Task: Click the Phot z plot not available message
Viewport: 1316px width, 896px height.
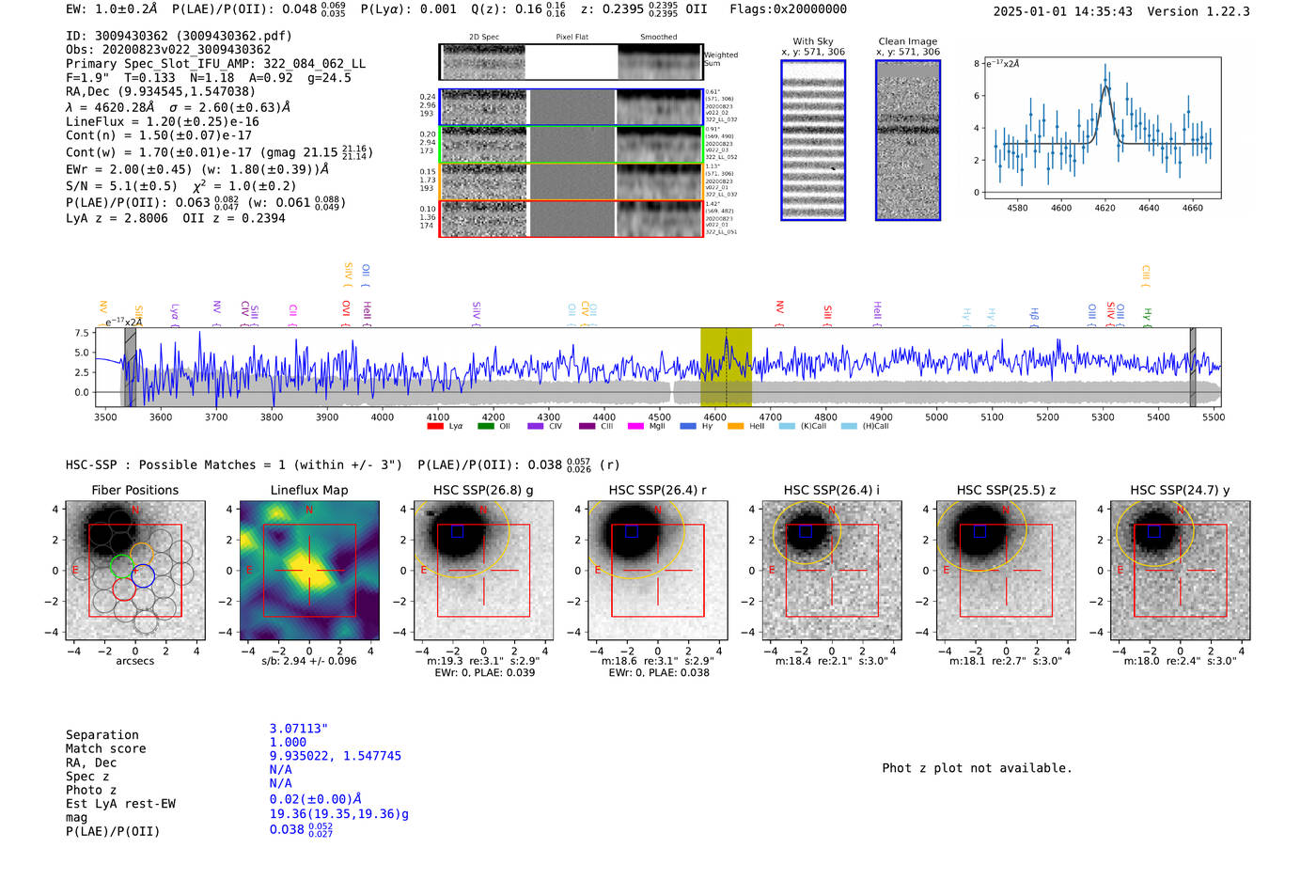Action: click(977, 768)
